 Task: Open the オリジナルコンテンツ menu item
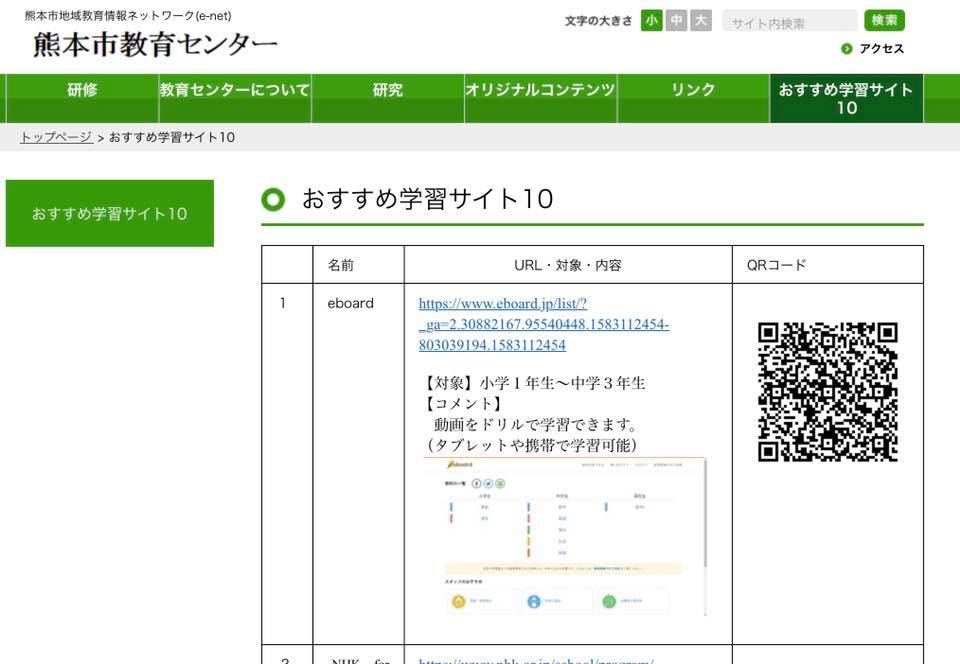click(x=541, y=99)
